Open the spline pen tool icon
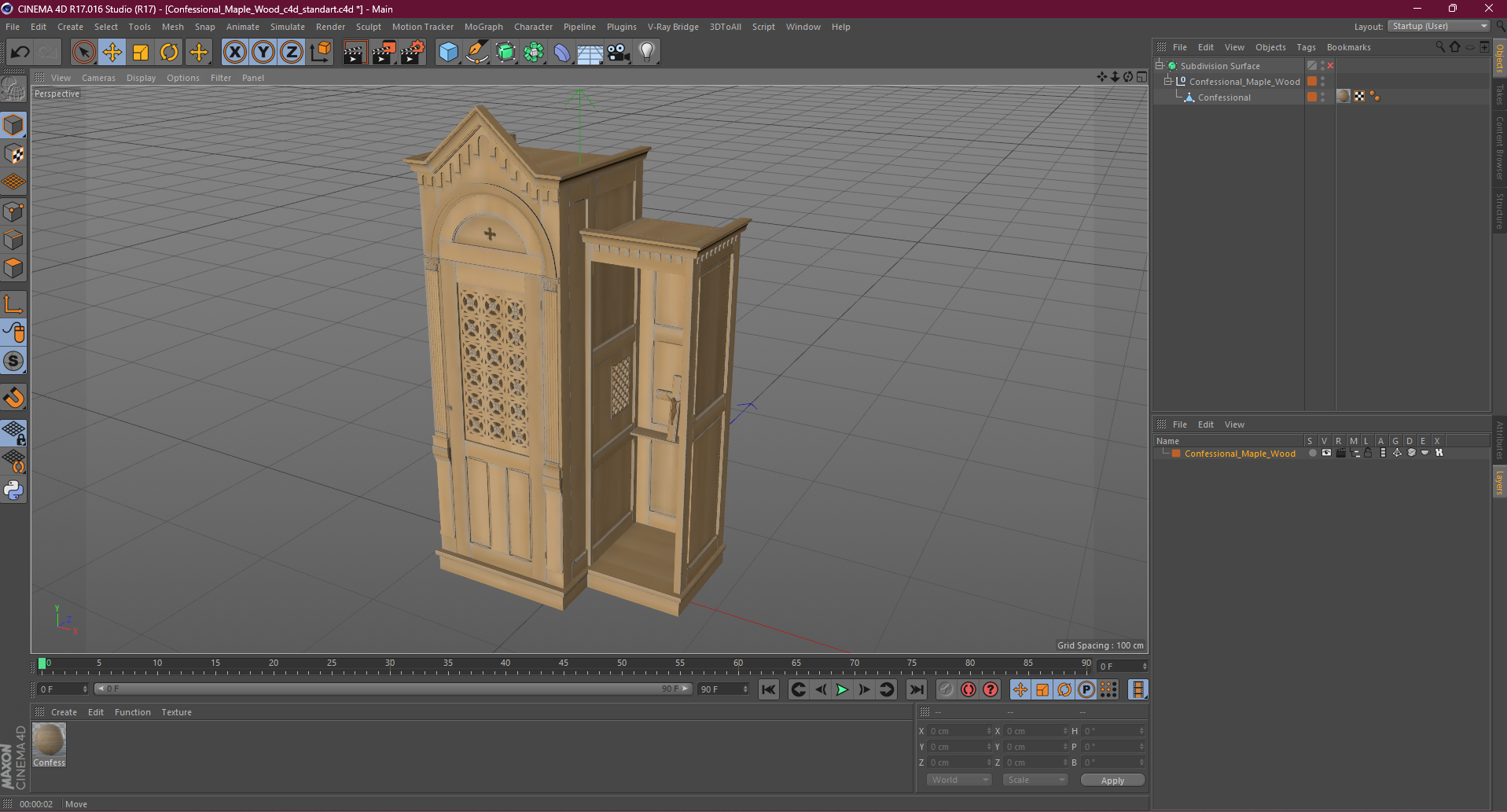The image size is (1507, 812). point(477,52)
